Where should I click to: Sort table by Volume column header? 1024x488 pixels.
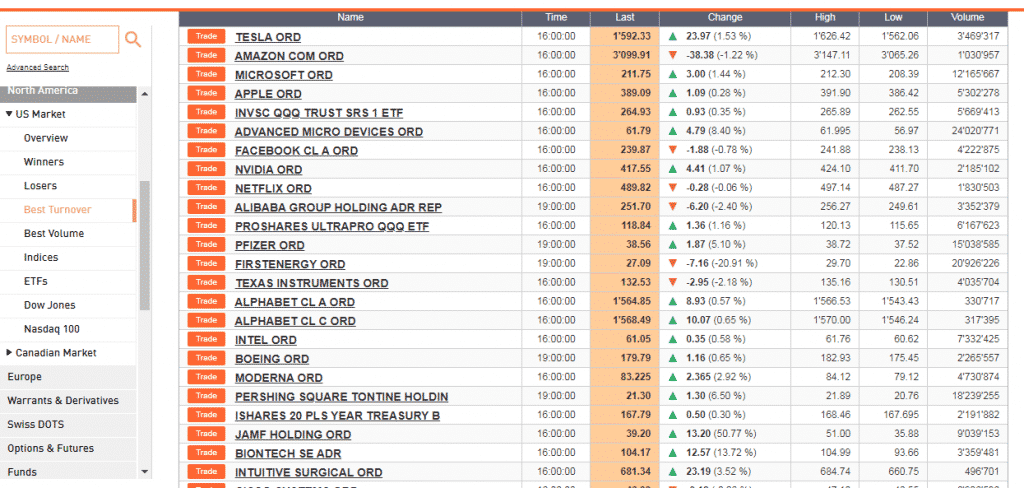pos(968,18)
